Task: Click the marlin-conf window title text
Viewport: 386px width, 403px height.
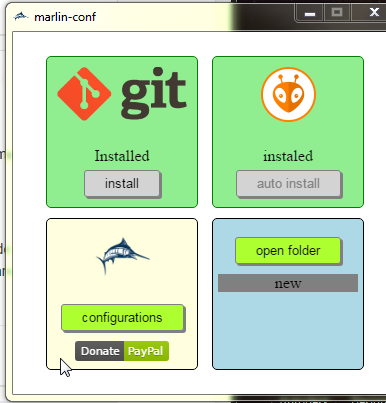Action: click(x=65, y=17)
